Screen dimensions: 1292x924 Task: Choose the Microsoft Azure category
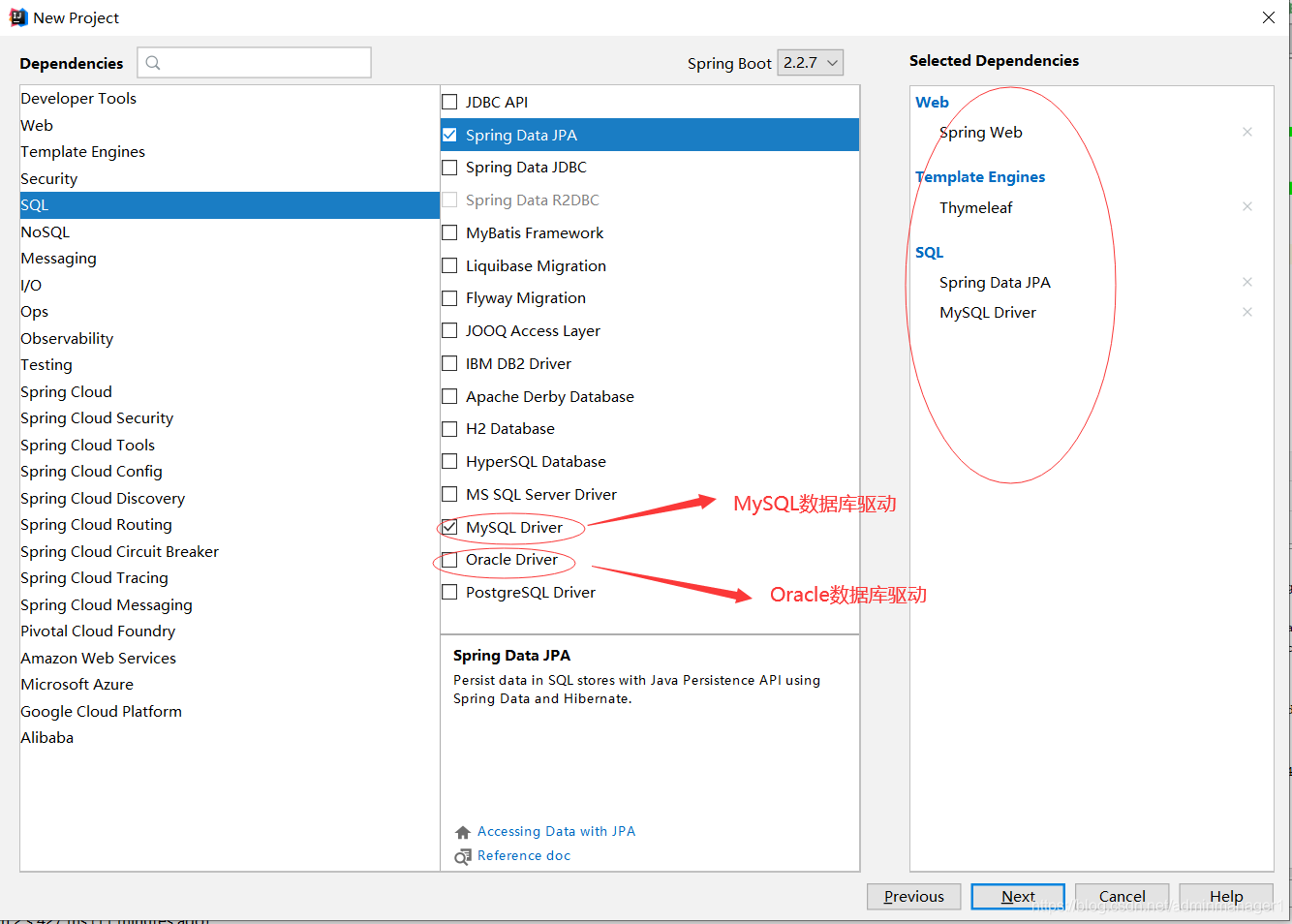point(230,685)
